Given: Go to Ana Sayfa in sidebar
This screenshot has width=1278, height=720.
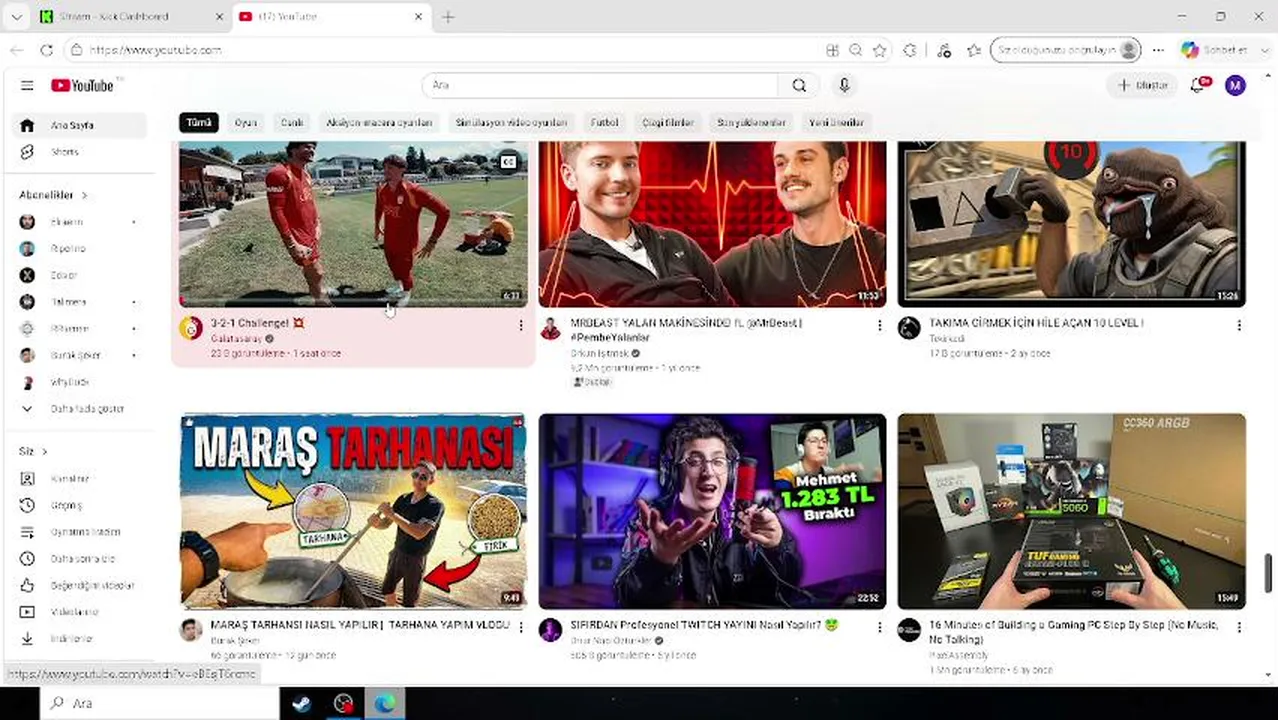Looking at the screenshot, I should [80, 125].
